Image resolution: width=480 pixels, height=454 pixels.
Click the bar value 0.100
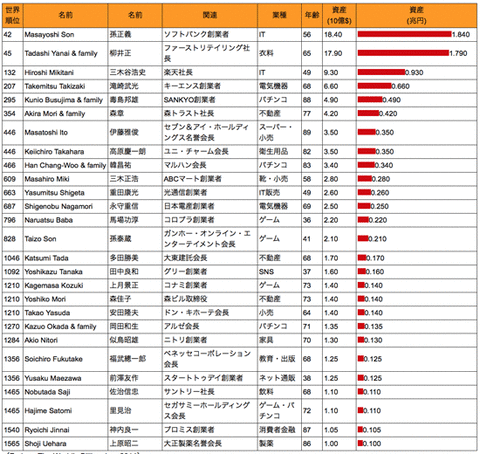coord(372,443)
